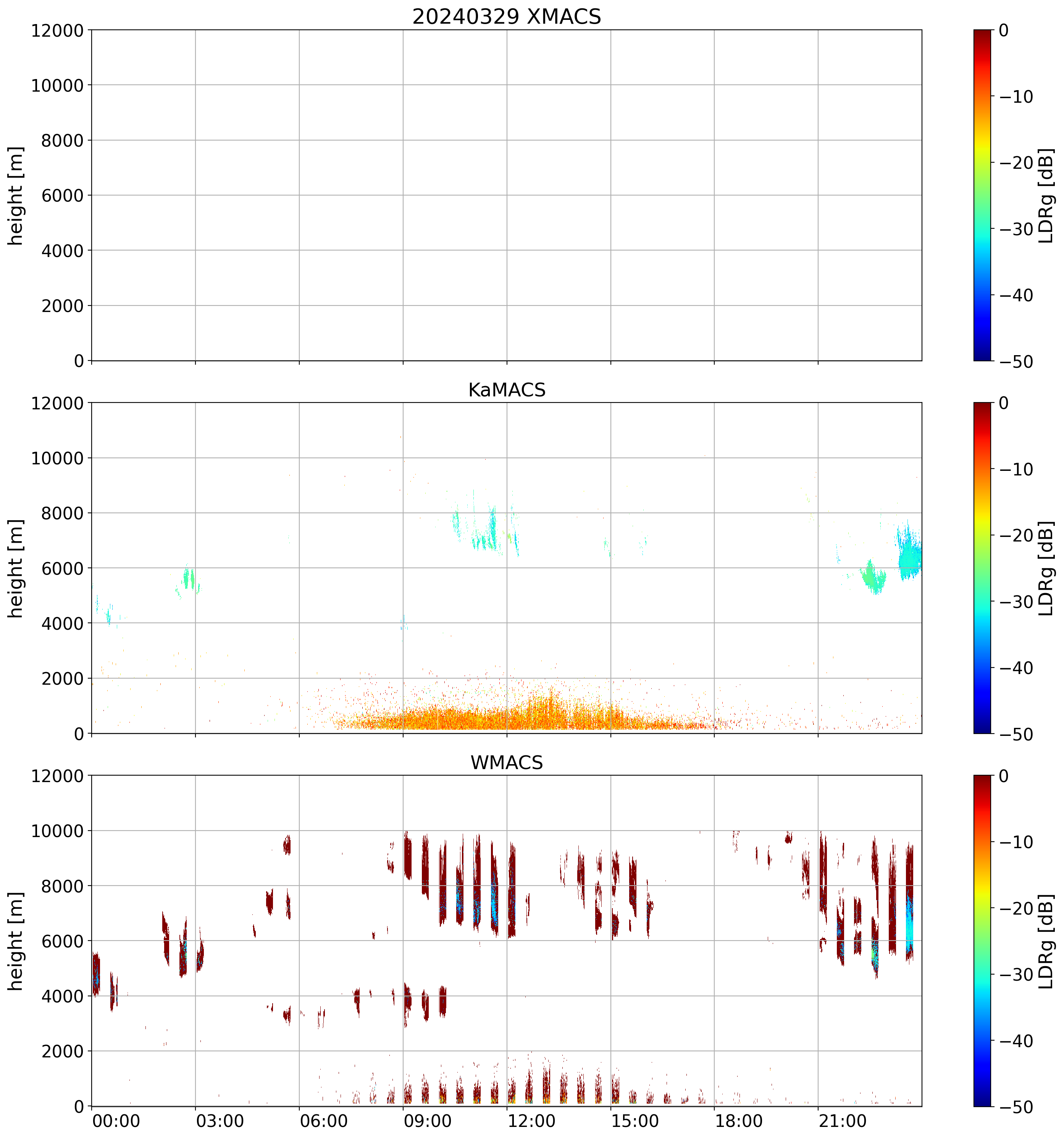Image resolution: width=1064 pixels, height=1138 pixels.
Task: Click the top XMACS LDRg colorbar
Action: (982, 195)
